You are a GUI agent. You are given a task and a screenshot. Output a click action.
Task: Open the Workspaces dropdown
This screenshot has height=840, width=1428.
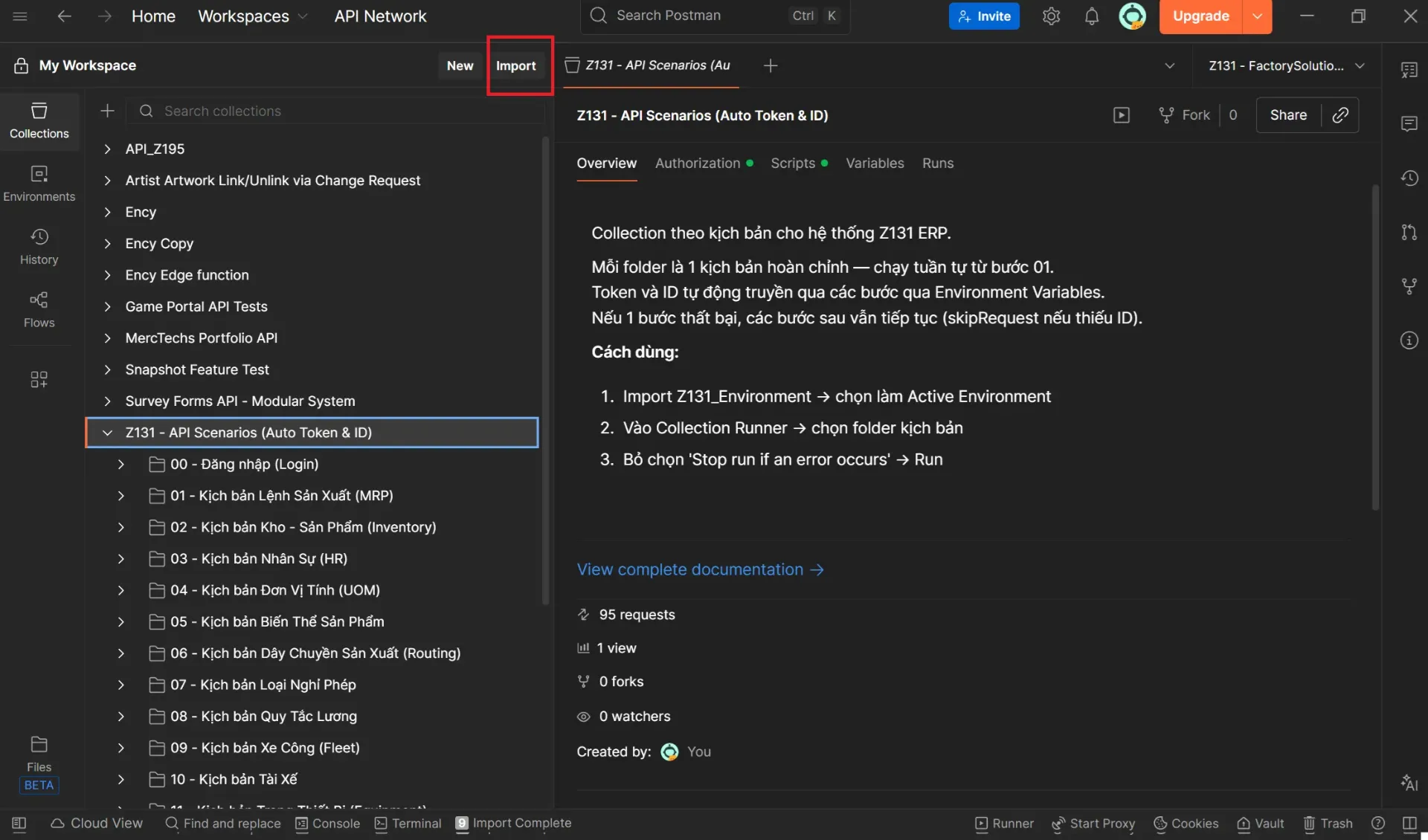pos(252,16)
